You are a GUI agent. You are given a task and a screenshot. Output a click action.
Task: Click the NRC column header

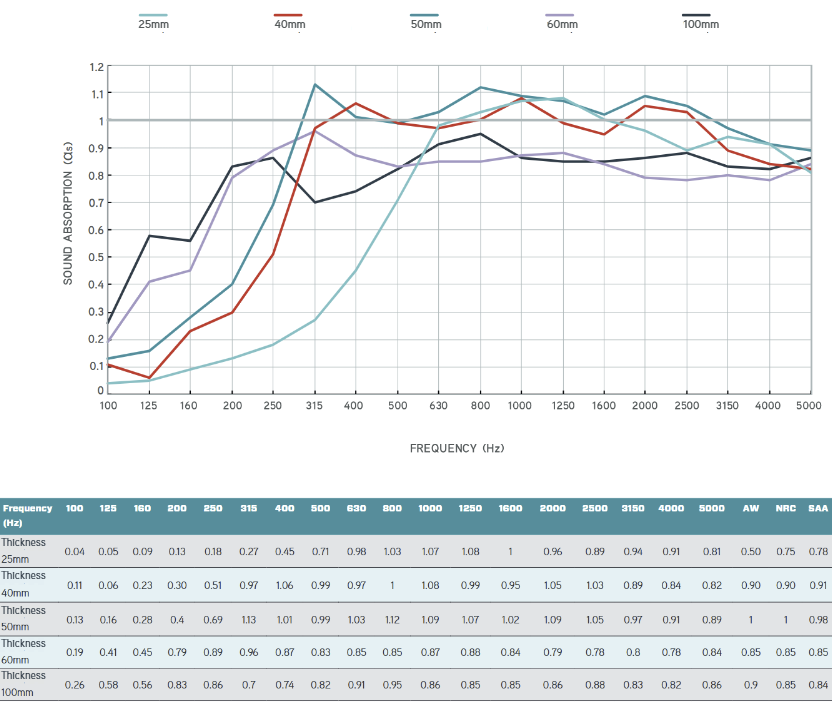(785, 509)
